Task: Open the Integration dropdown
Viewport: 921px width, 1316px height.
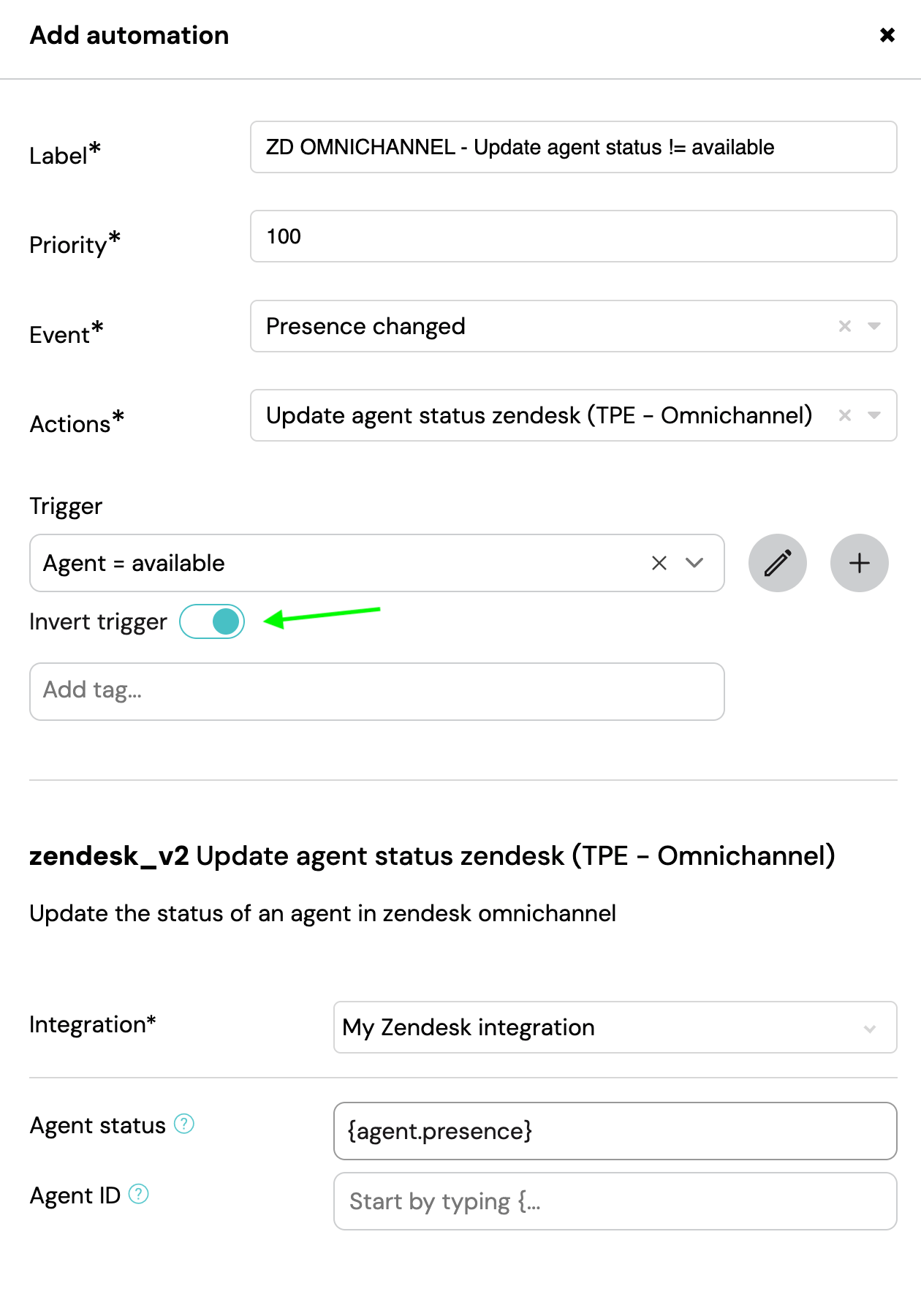Action: (x=615, y=1027)
